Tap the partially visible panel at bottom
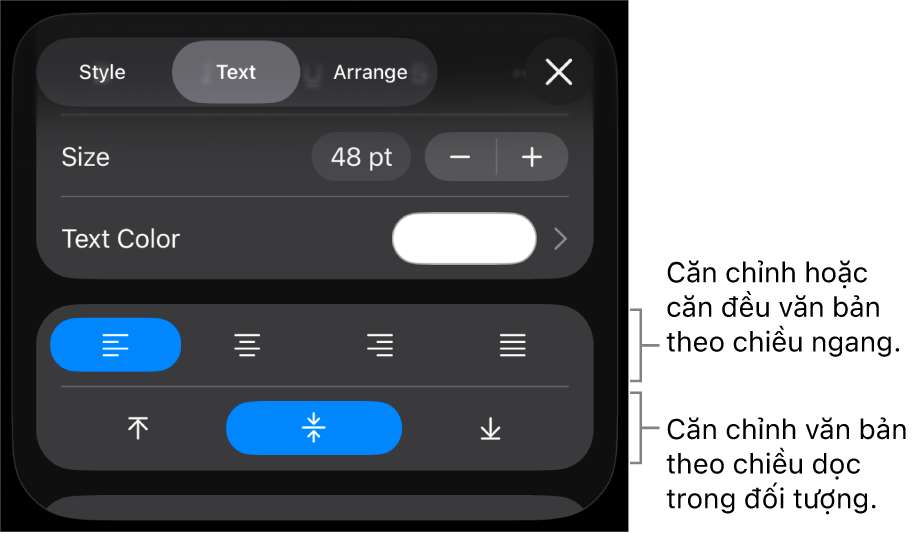Viewport: 916px width, 534px height. 315,507
